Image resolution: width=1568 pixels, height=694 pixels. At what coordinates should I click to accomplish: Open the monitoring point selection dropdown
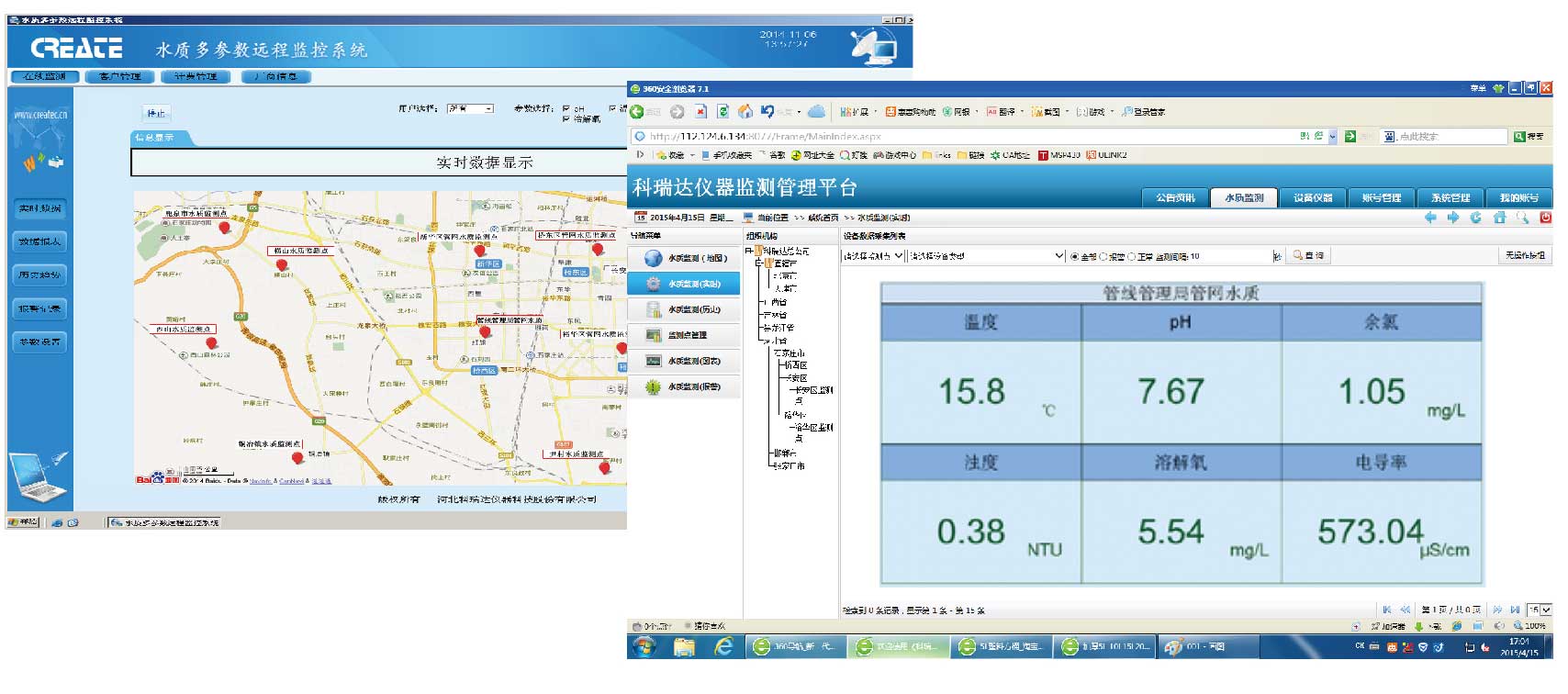[874, 256]
